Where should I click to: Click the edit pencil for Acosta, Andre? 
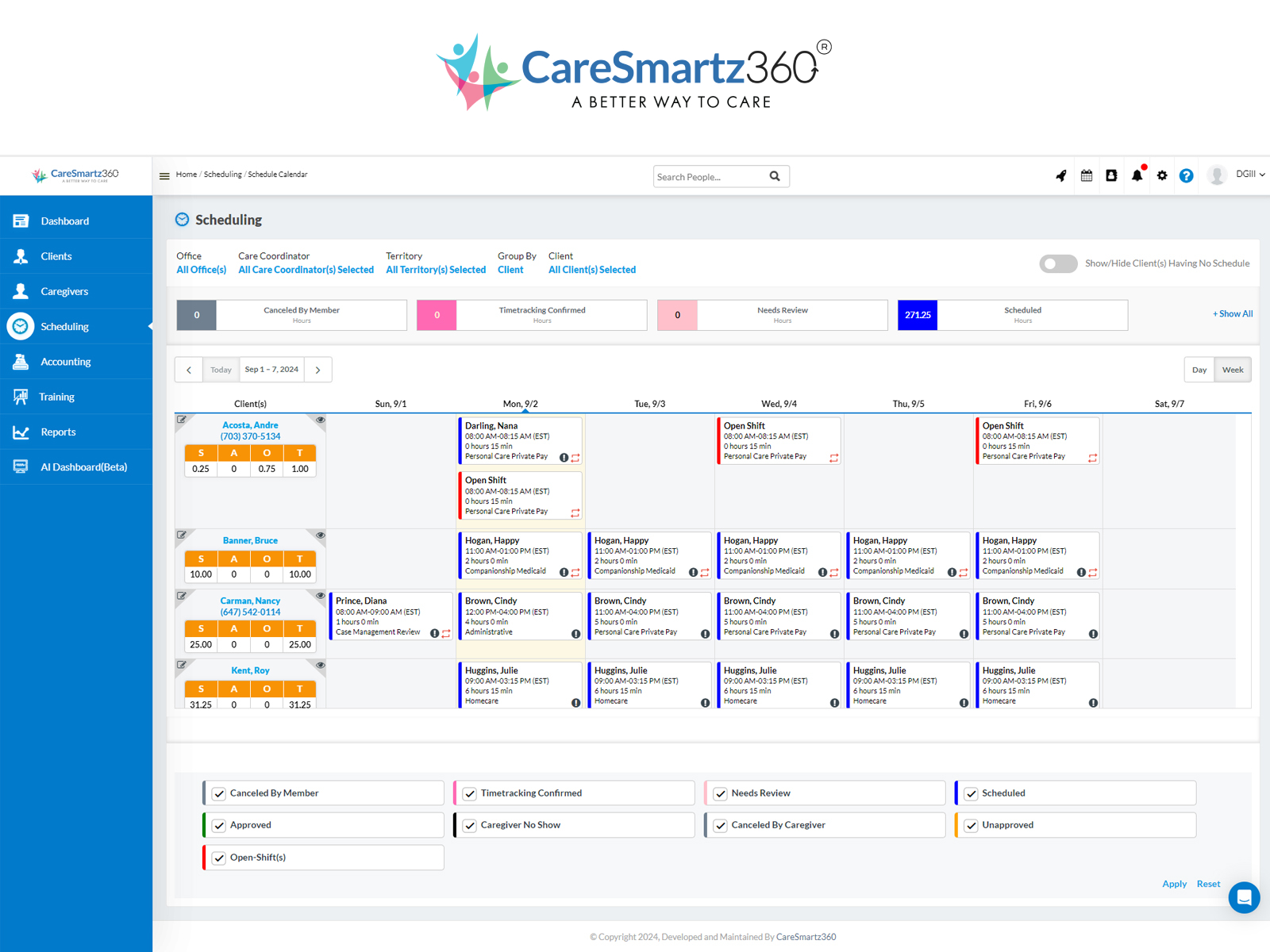click(183, 419)
